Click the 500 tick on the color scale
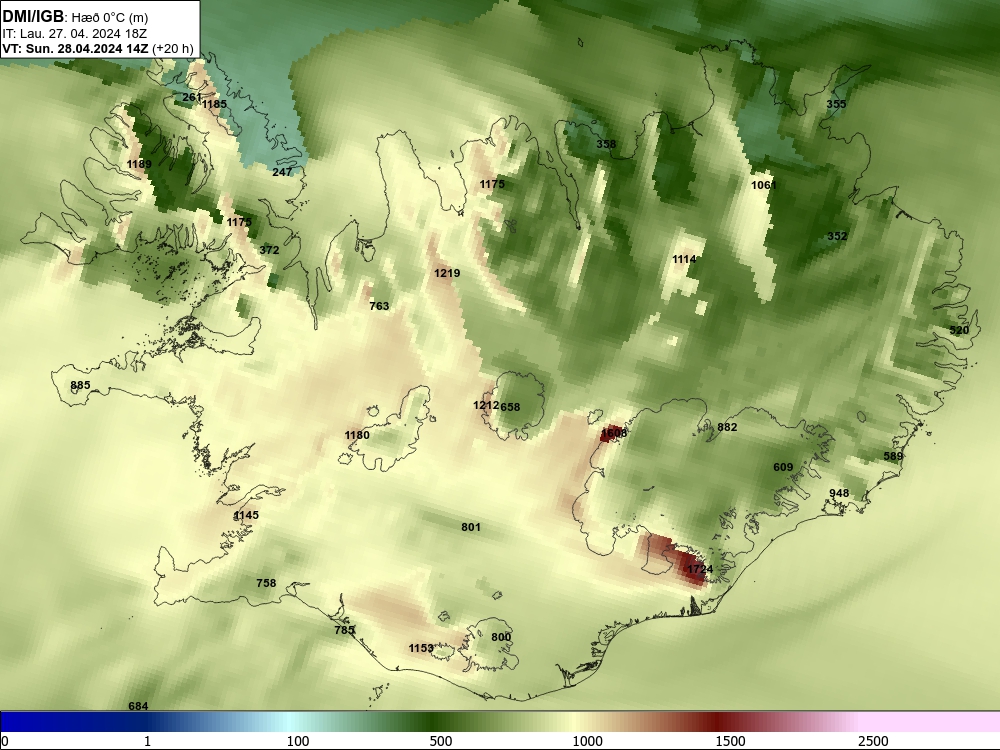1000x750 pixels. (441, 741)
